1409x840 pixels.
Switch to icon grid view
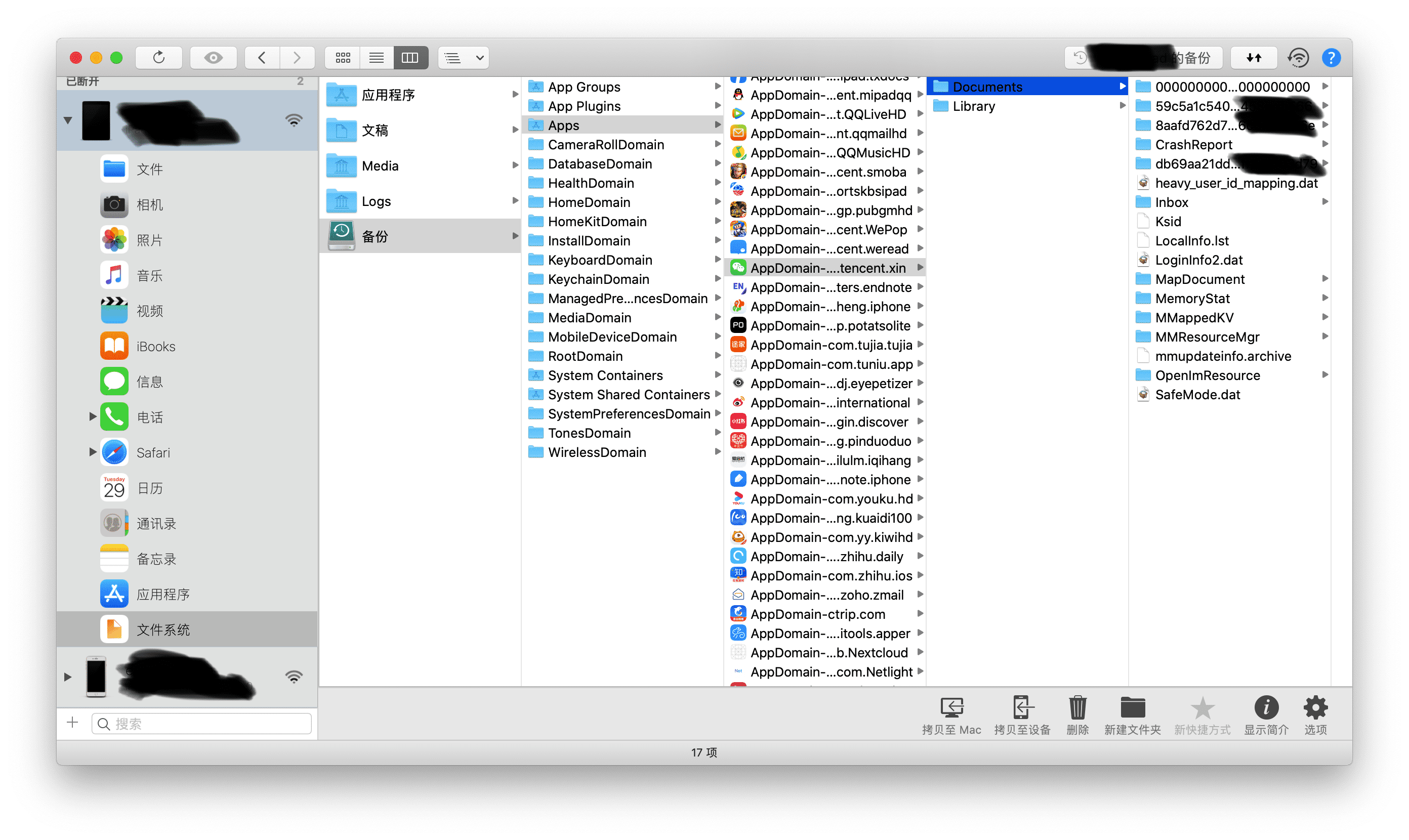[343, 57]
